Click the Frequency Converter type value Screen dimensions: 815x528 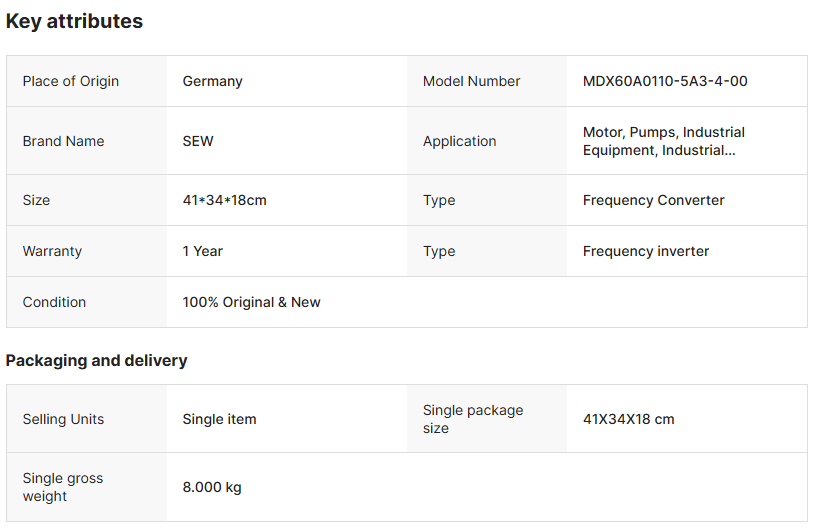click(653, 200)
